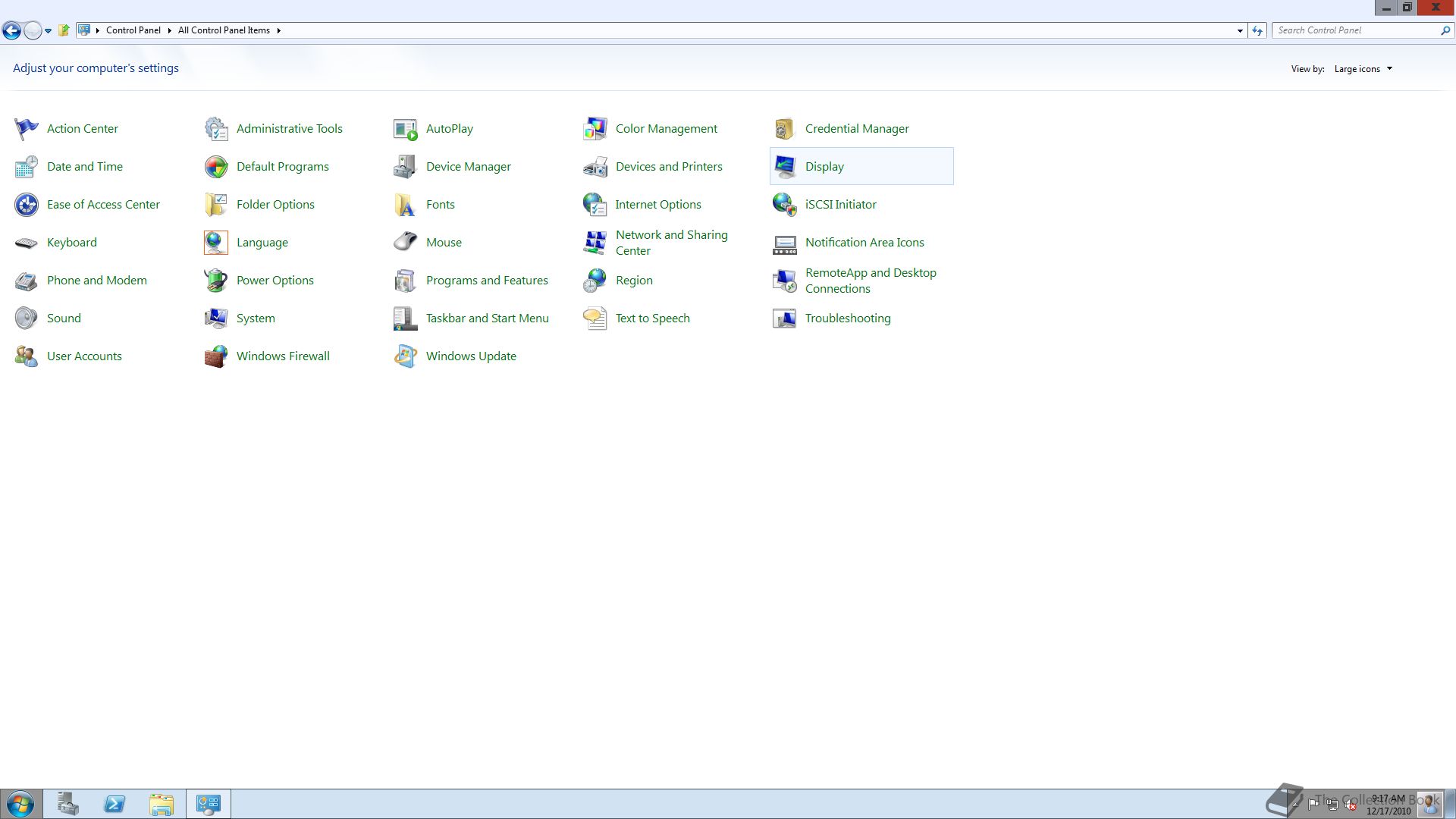Click the Back navigation button
Viewport: 1456px width, 819px height.
[x=11, y=31]
